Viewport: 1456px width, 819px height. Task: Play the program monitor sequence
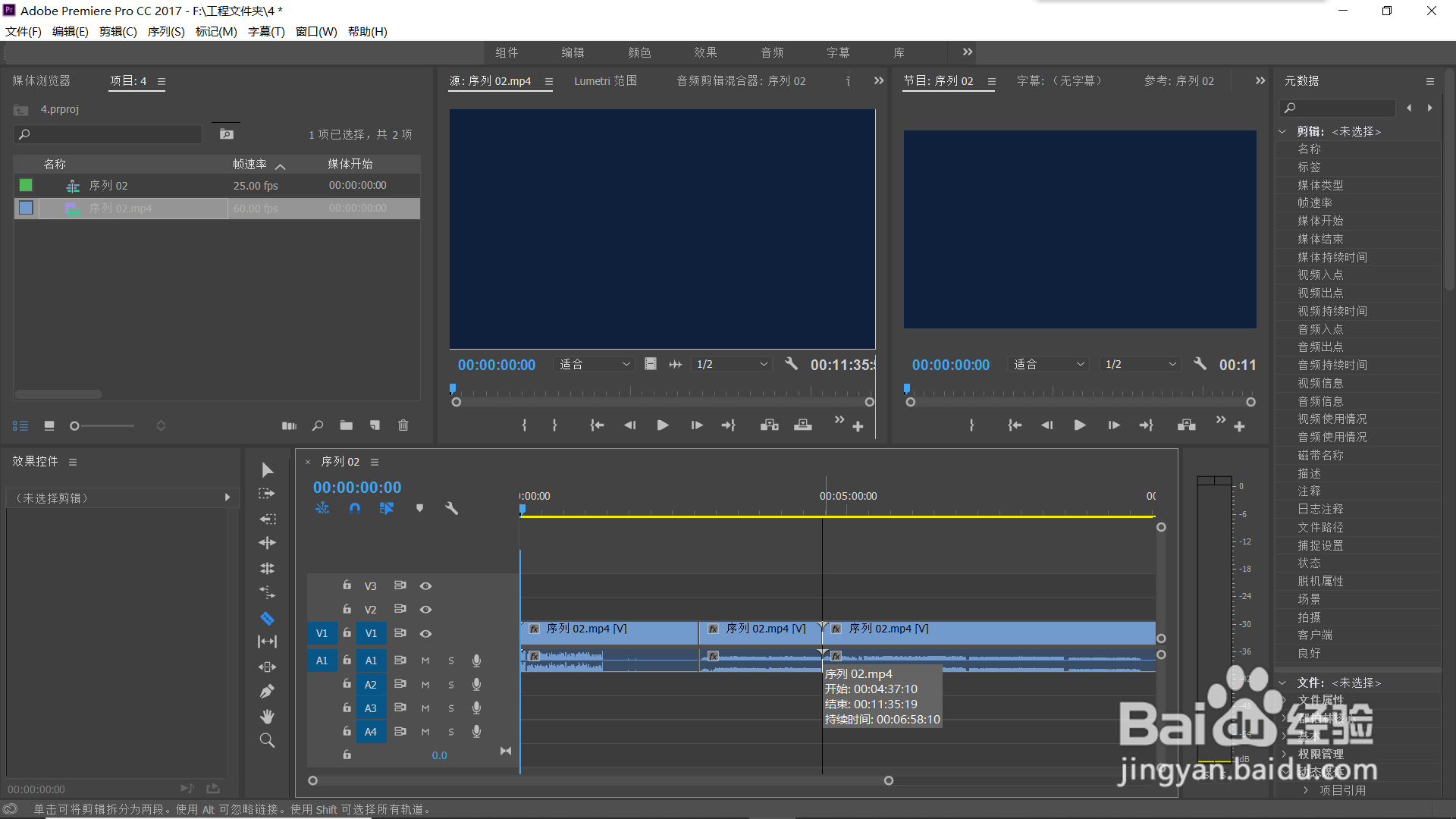click(x=1080, y=425)
